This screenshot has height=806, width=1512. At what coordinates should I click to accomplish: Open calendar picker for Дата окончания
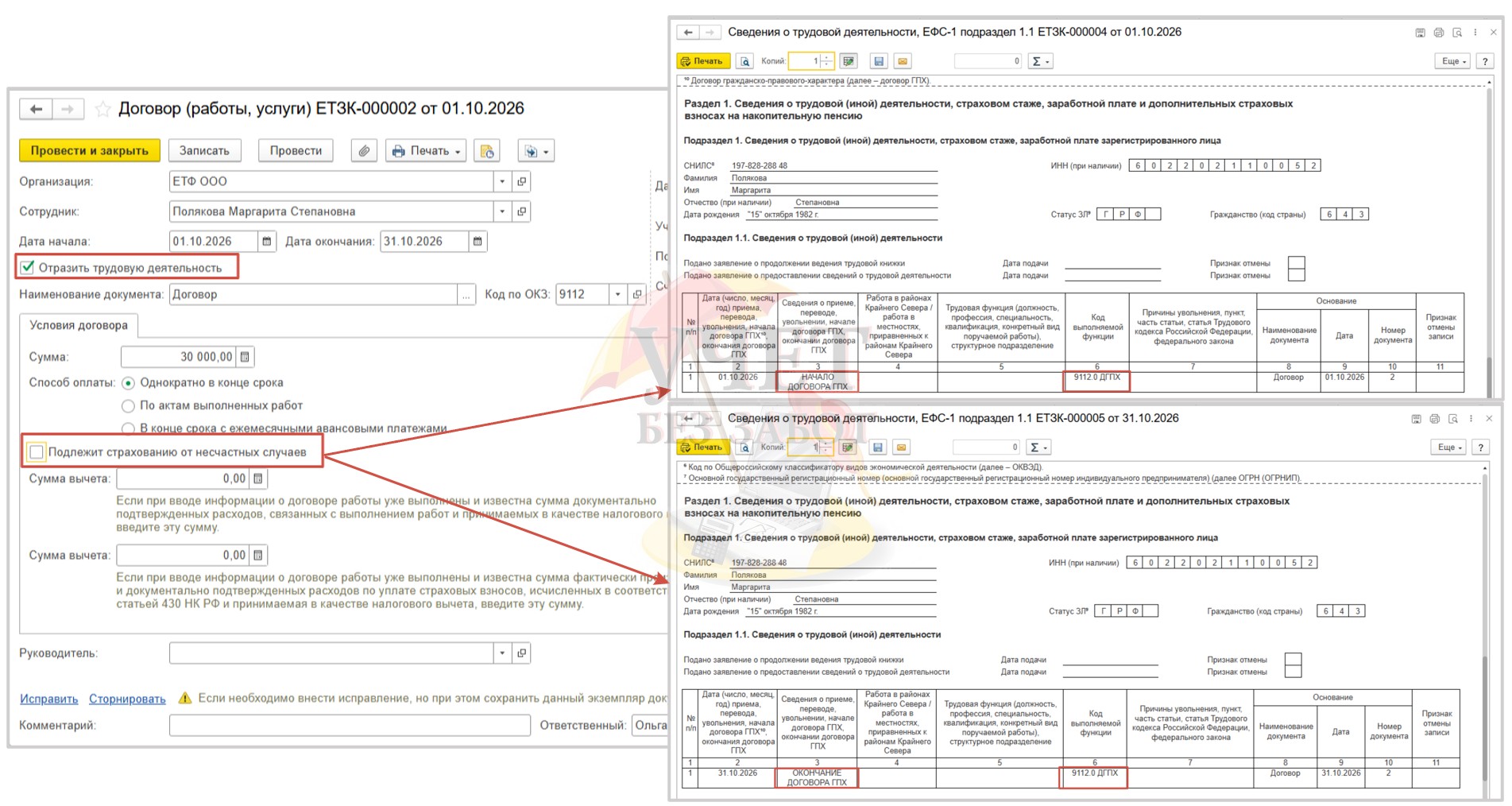[x=478, y=242]
